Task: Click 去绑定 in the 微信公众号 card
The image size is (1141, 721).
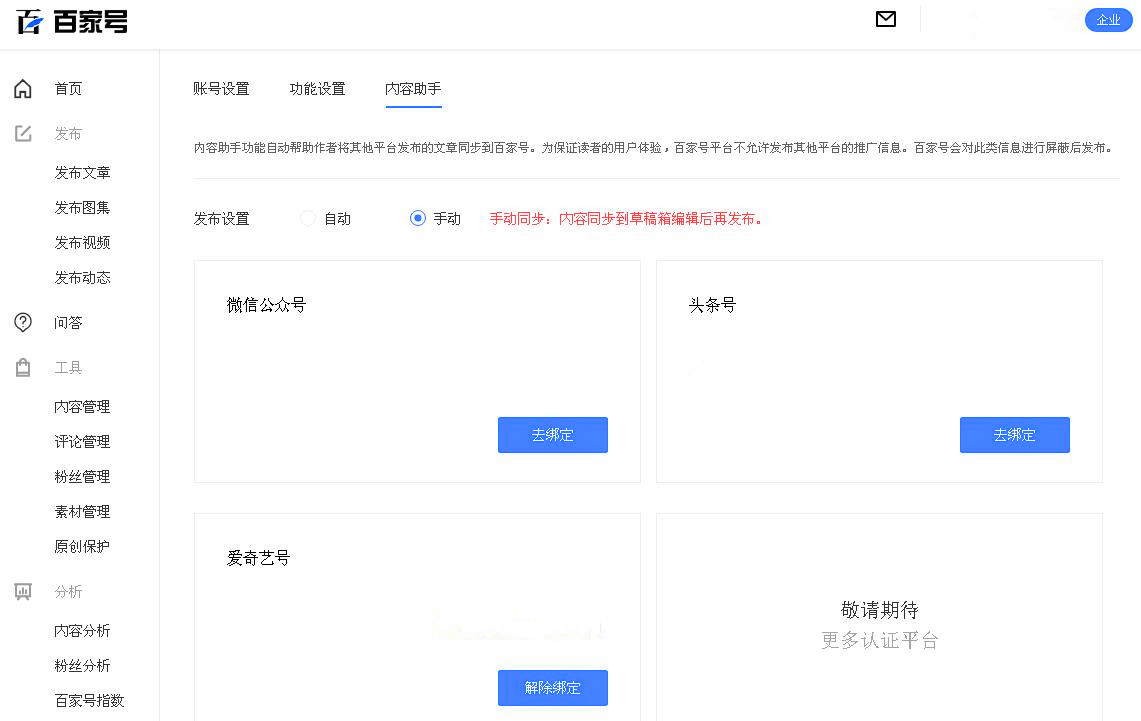Action: click(x=553, y=435)
